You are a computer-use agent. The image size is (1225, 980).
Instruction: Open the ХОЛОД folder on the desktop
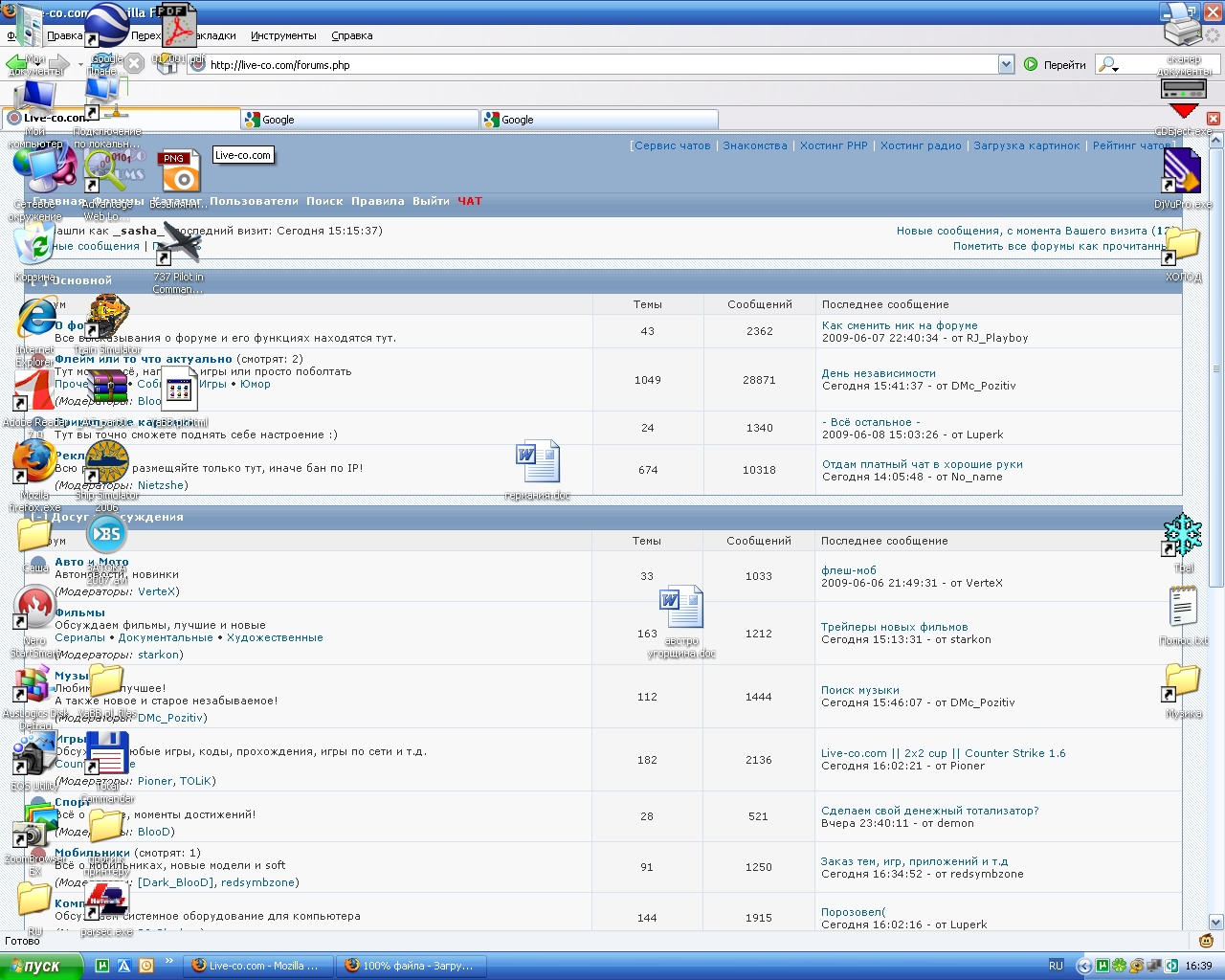click(1182, 246)
